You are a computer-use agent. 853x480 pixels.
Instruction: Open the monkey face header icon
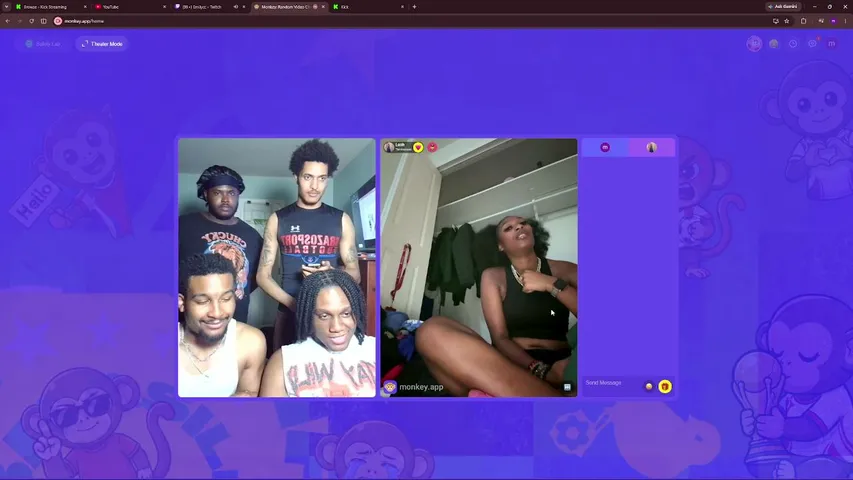(754, 44)
